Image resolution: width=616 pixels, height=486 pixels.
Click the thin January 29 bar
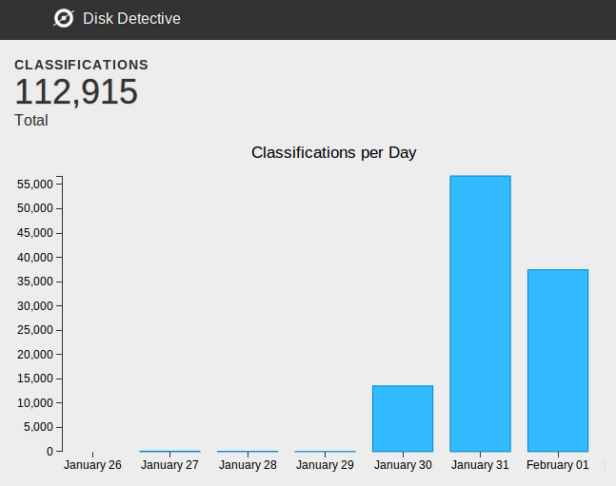(325, 451)
